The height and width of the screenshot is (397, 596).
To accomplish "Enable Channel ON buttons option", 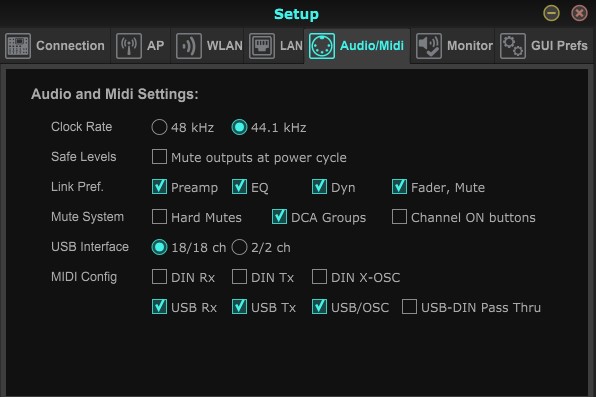I will click(399, 217).
